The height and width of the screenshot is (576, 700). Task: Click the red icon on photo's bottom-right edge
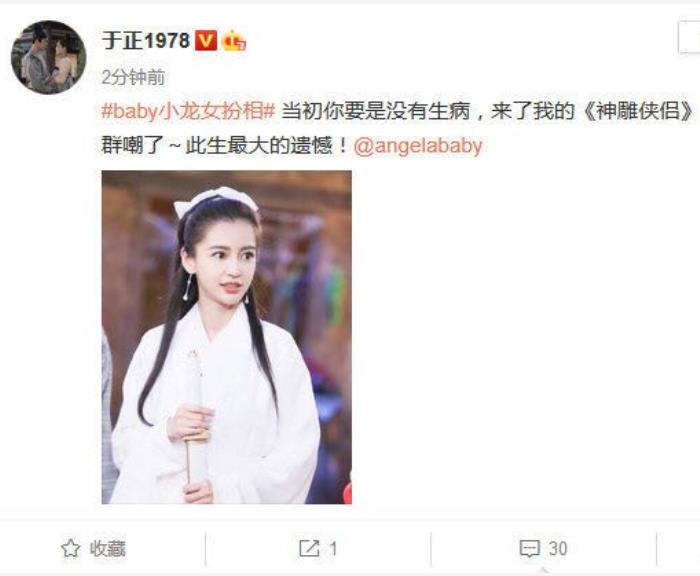tap(347, 493)
